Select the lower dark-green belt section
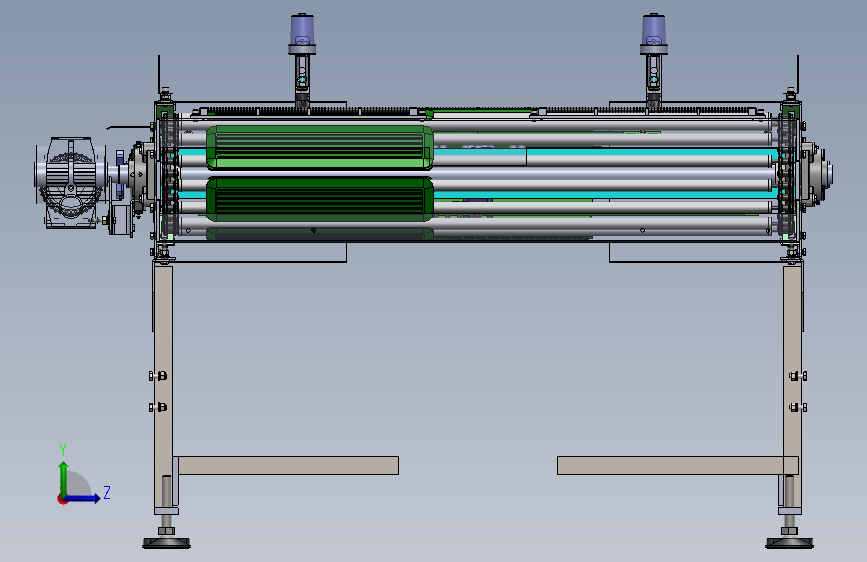The height and width of the screenshot is (562, 867). coord(320,199)
